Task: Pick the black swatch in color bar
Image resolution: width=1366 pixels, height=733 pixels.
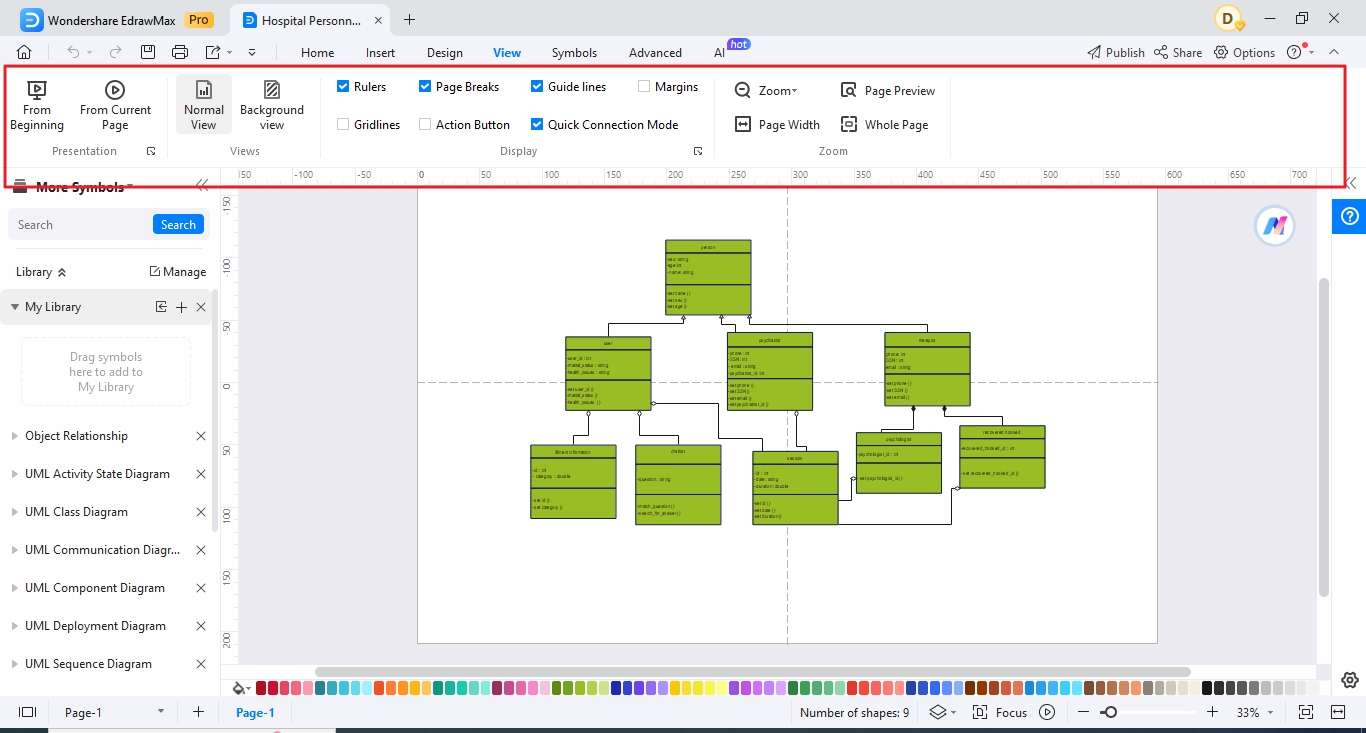Action: pyautogui.click(x=1207, y=688)
